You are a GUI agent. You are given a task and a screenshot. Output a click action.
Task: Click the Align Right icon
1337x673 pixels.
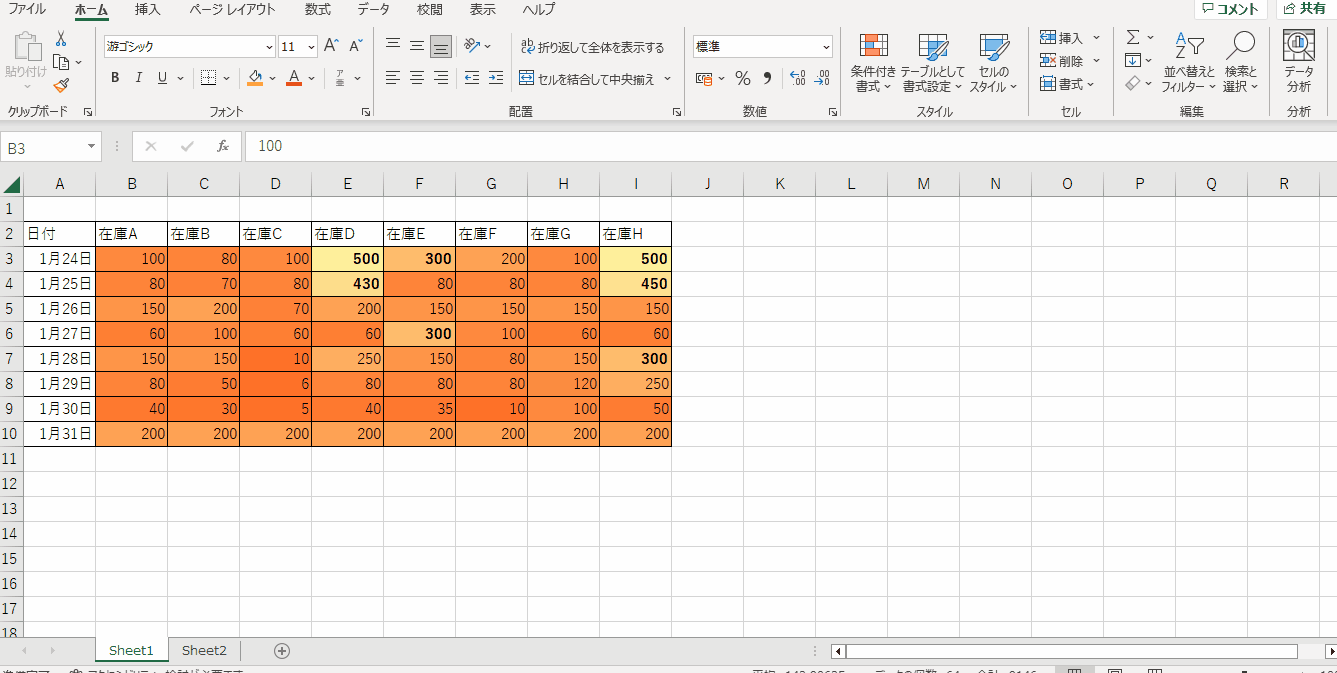[x=441, y=78]
